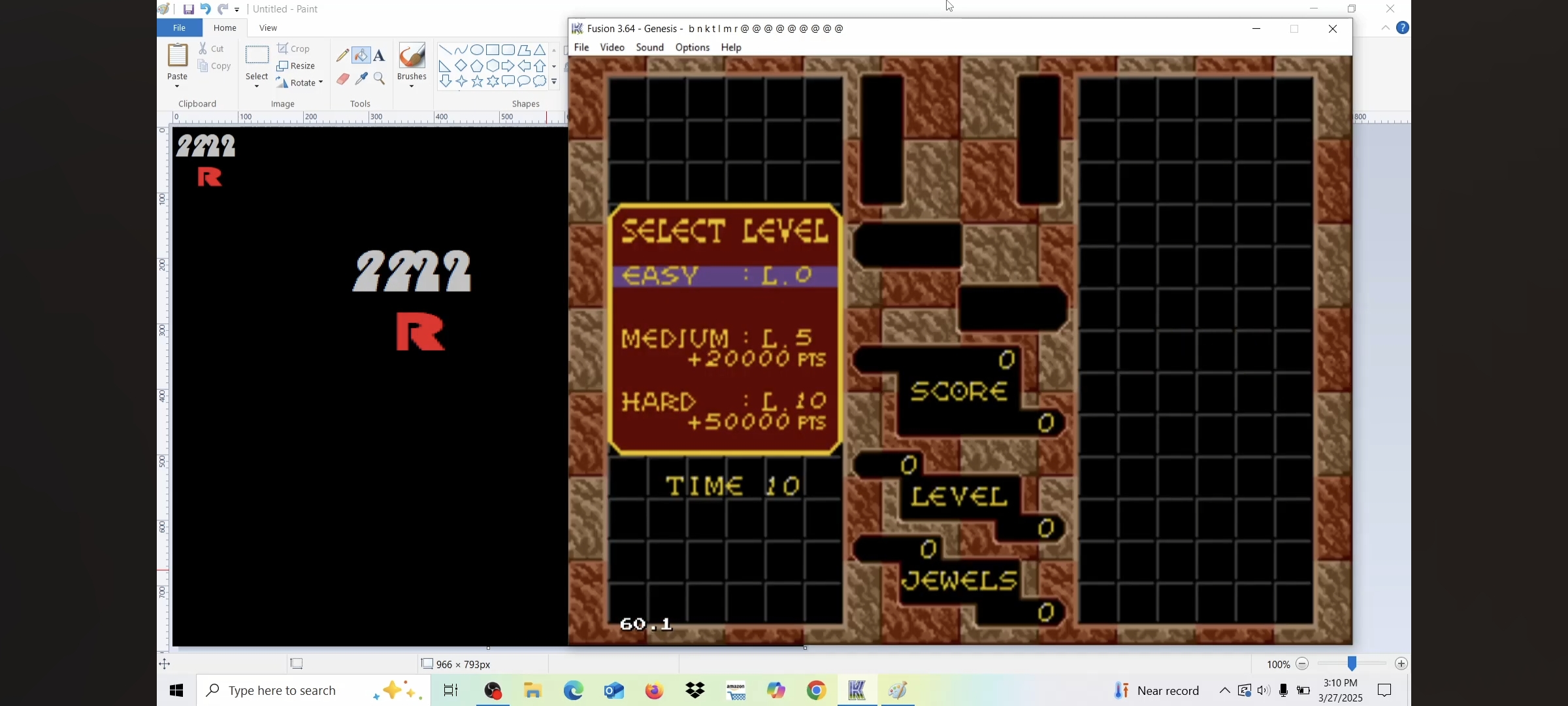Pick the Color picker eyedropper tool
1568x706 pixels.
click(361, 79)
